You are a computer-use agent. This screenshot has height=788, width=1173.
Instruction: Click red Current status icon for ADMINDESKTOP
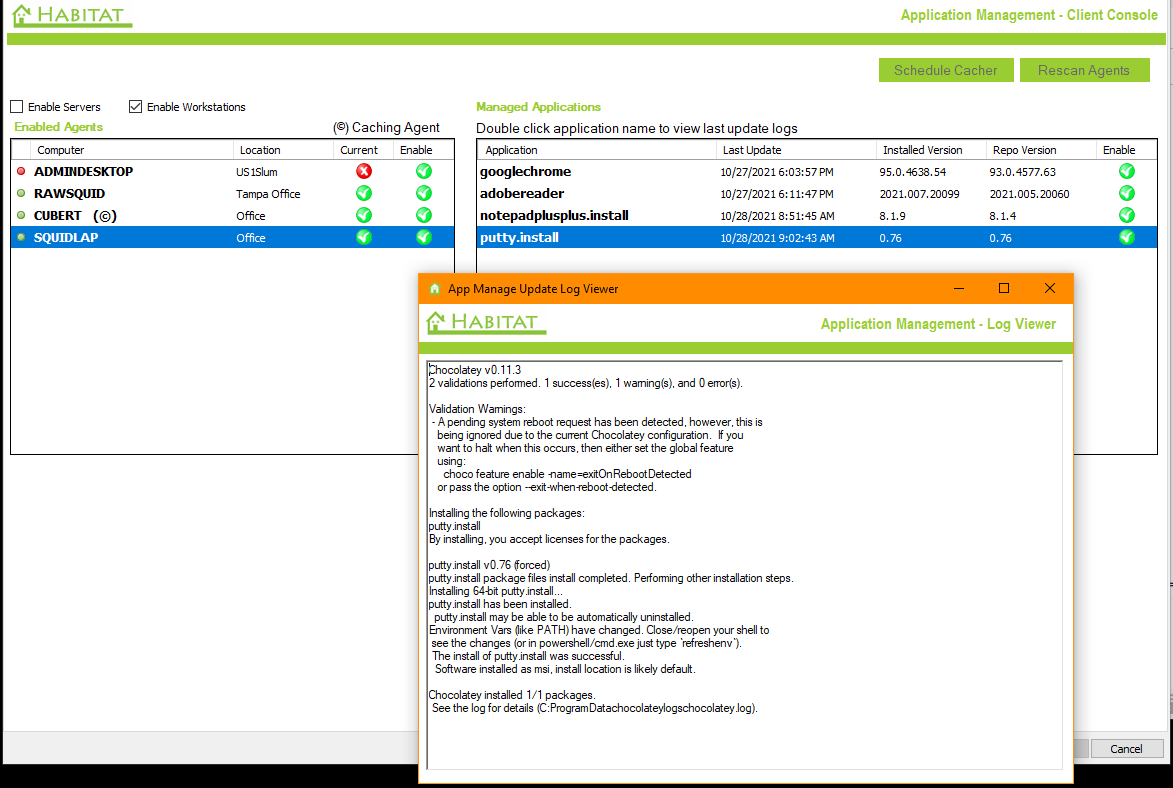(364, 172)
